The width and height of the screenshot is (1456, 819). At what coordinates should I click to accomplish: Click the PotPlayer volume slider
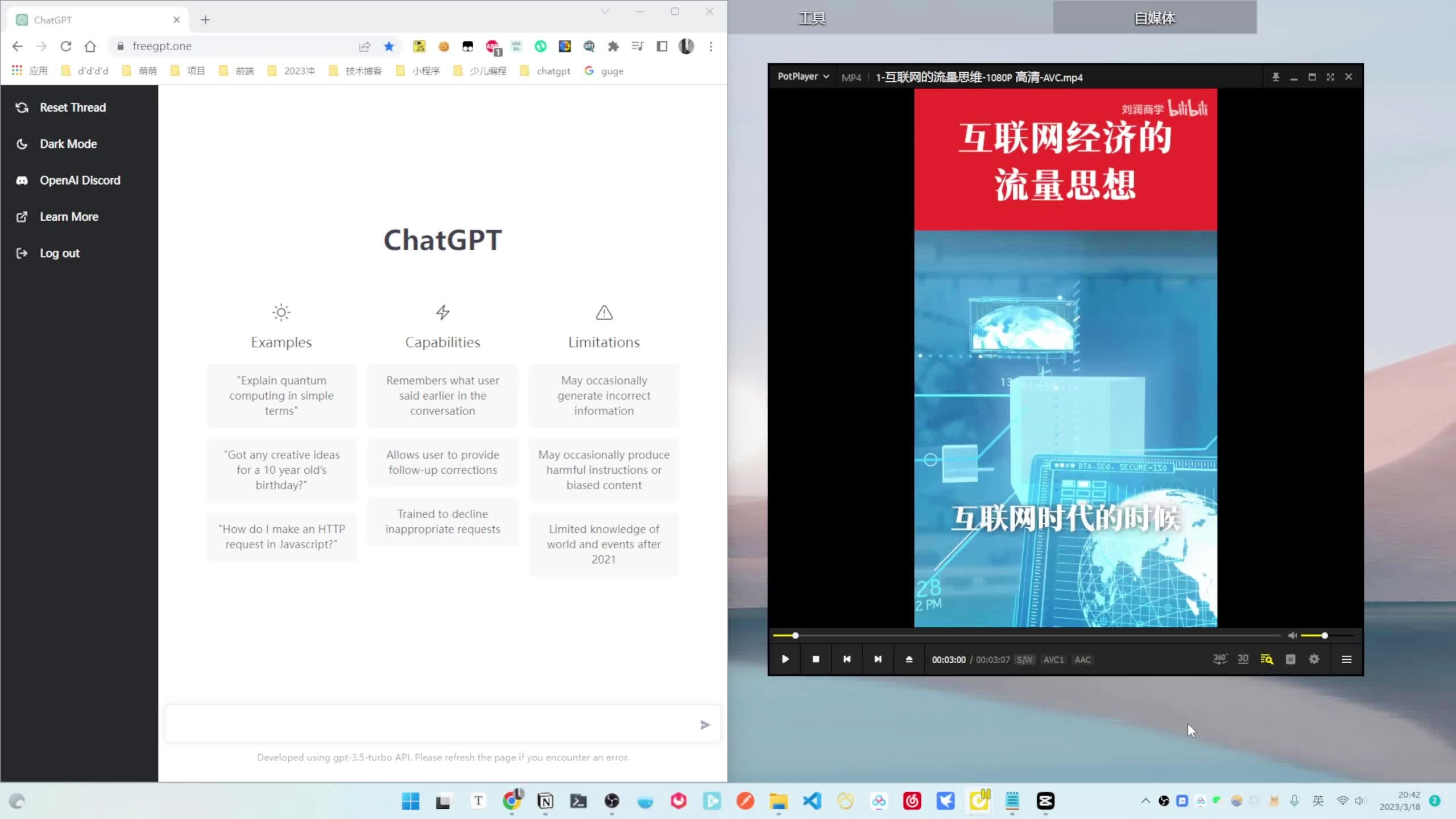tap(1329, 635)
